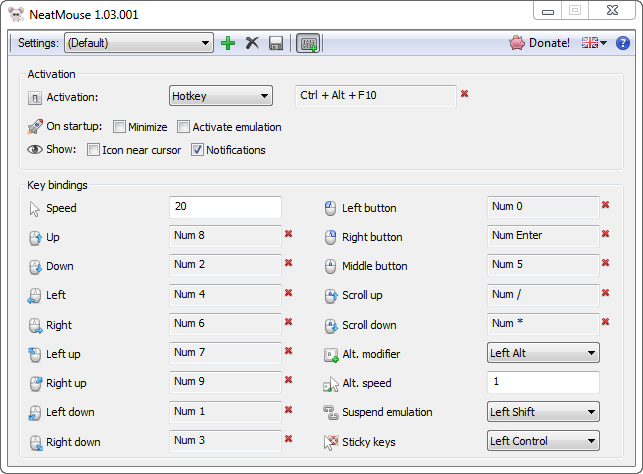Open the Donate piggy bank link
Image resolution: width=643 pixels, height=474 pixels.
coord(539,43)
